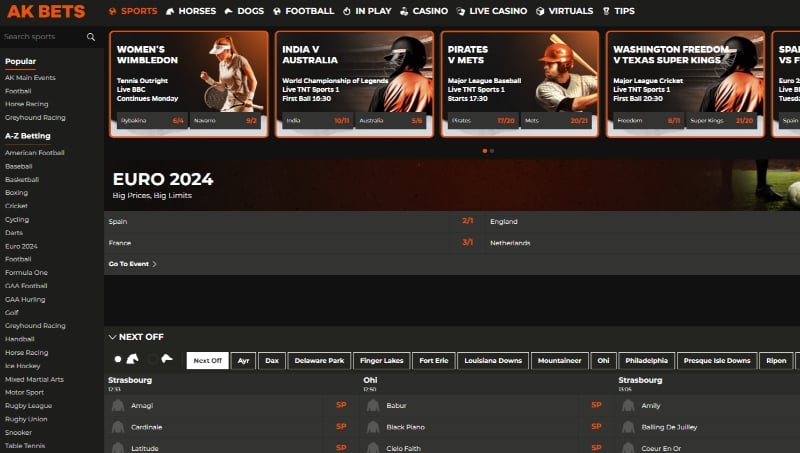
Task: Open the Virtuals menu
Action: [x=564, y=11]
